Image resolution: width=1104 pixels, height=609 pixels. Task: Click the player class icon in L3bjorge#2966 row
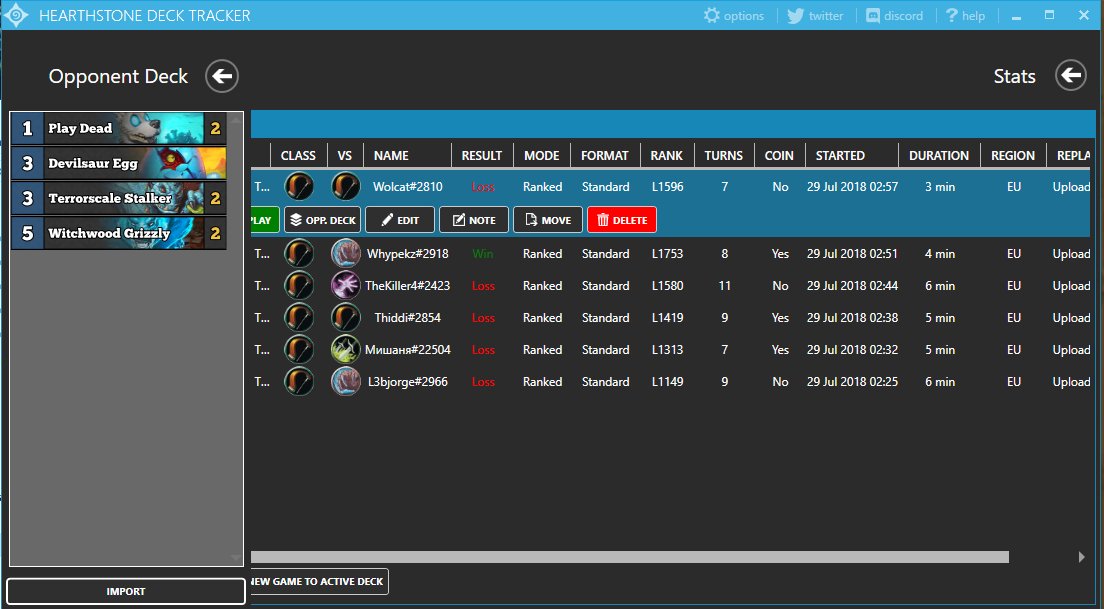coord(299,382)
